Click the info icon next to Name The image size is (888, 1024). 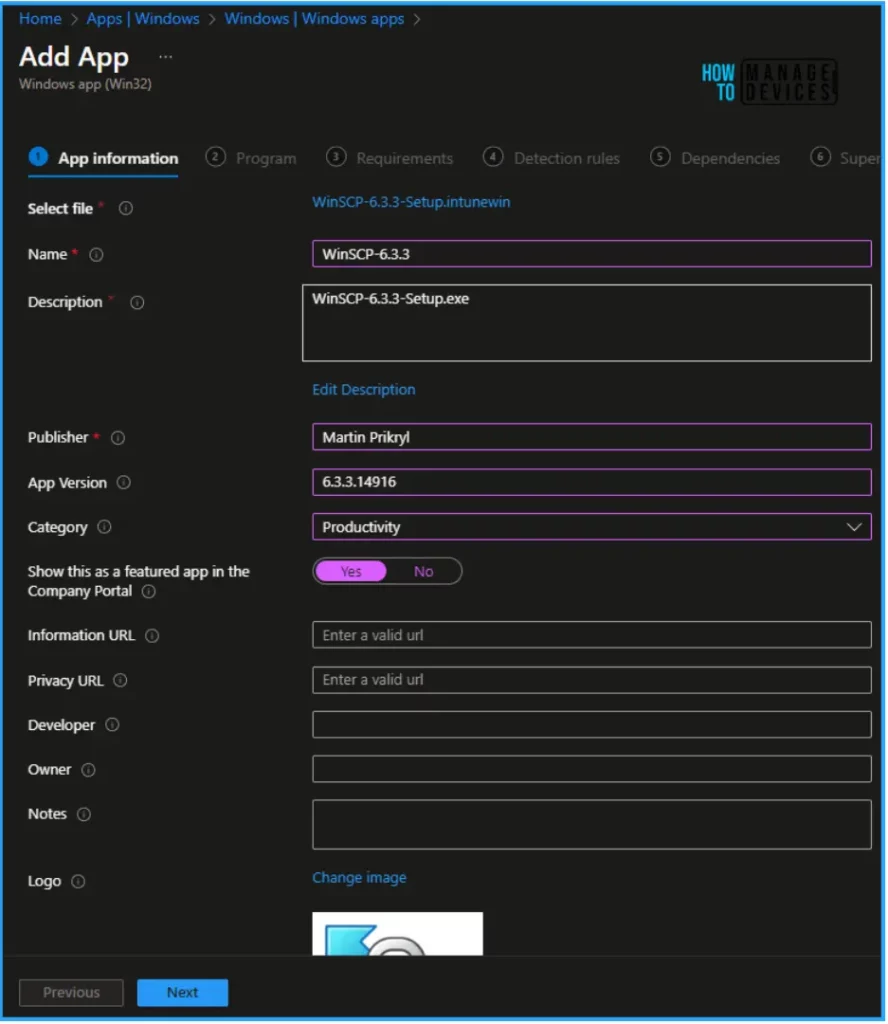(x=96, y=255)
